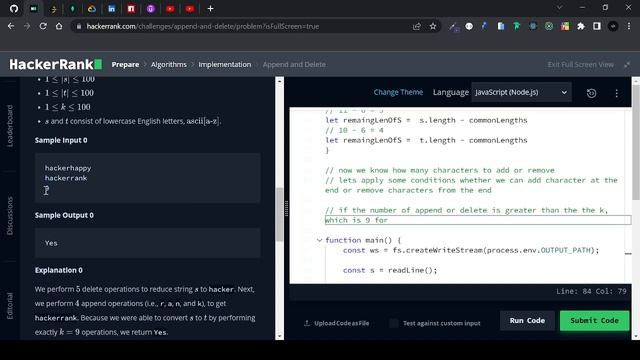Open the Extensions puzzle menu
The height and width of the screenshot is (360, 640).
coord(581,26)
